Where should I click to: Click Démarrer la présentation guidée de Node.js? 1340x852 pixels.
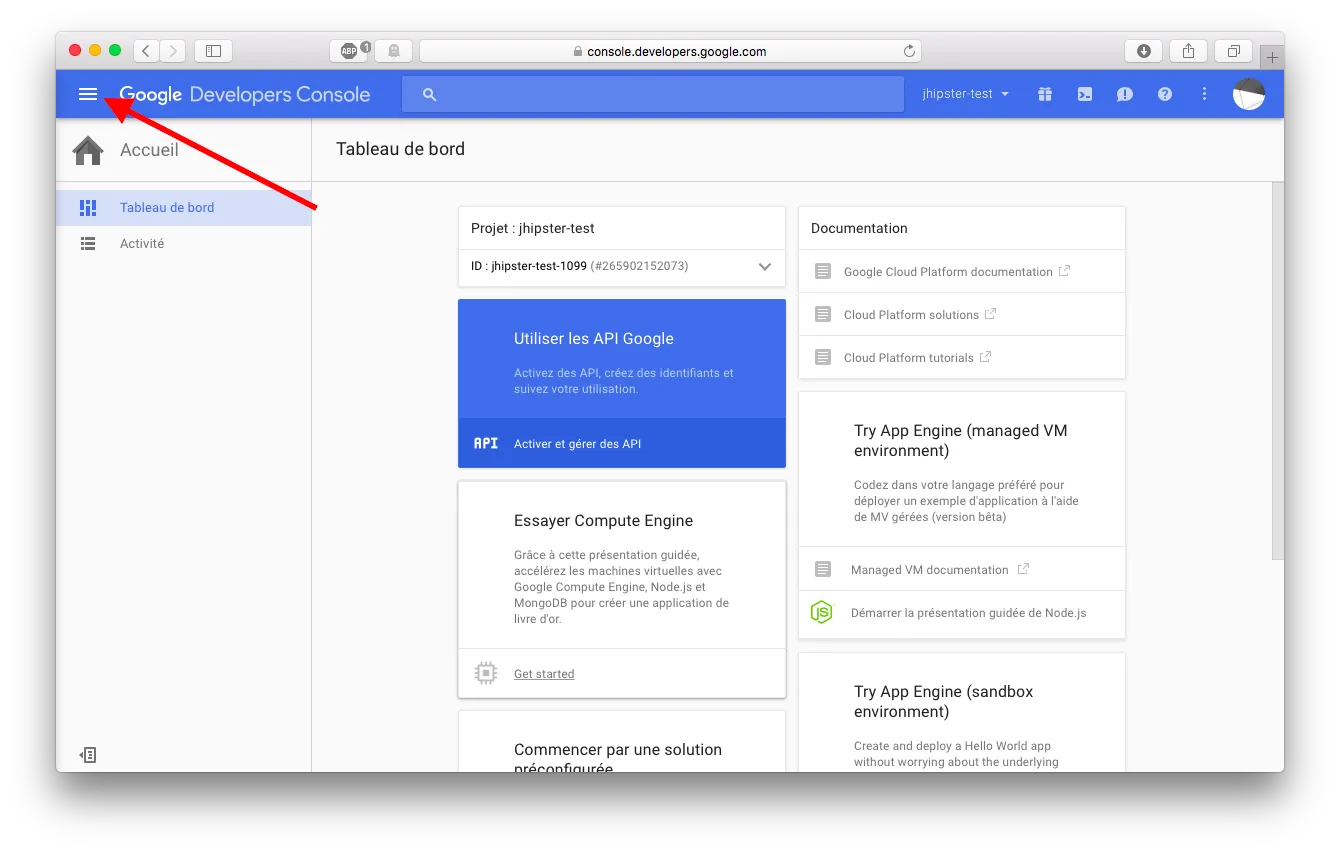pos(968,613)
